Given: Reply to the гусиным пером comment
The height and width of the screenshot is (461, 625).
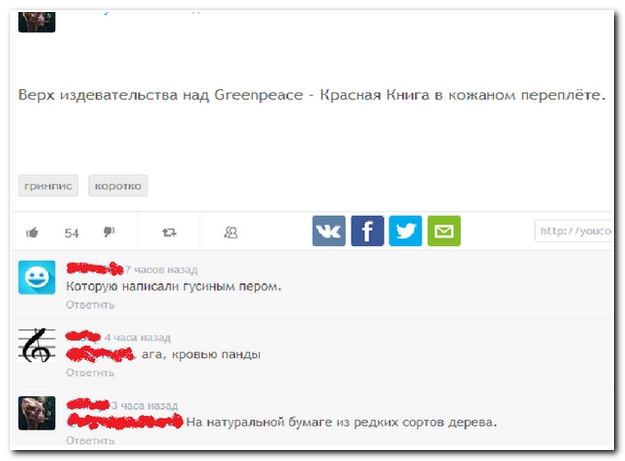Looking at the screenshot, I should pyautogui.click(x=90, y=305).
